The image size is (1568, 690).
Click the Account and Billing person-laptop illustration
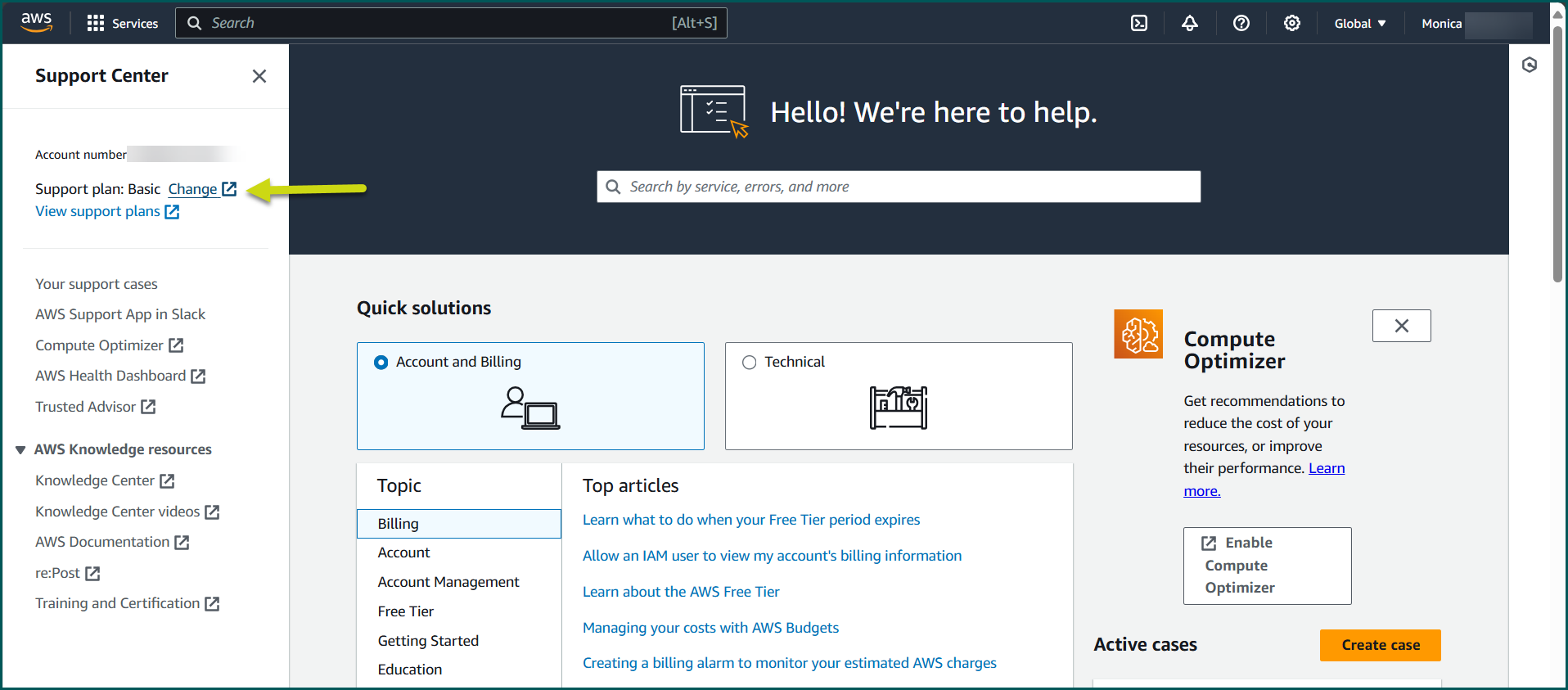pyautogui.click(x=530, y=408)
